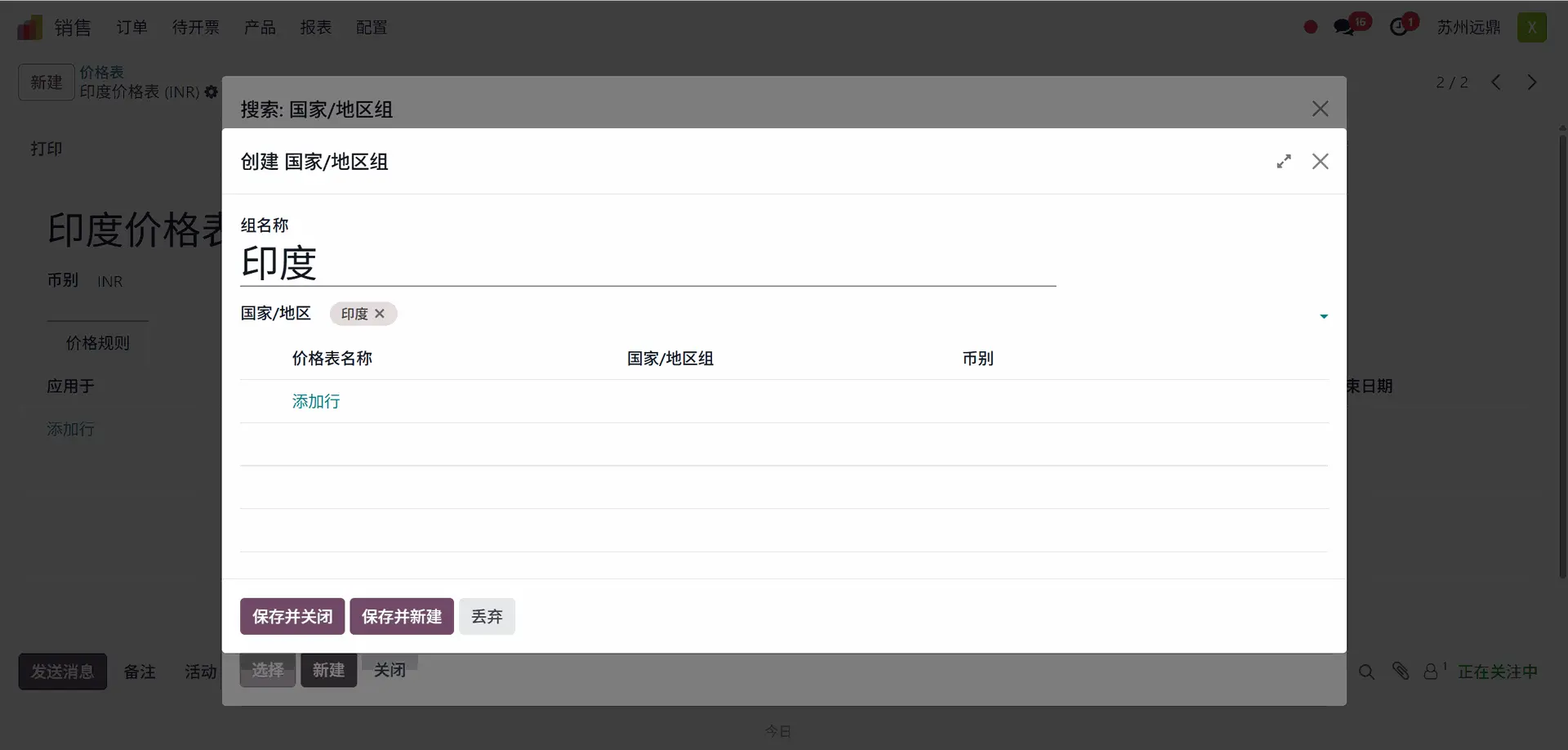Discard changes with 丢弃 button
The width and height of the screenshot is (1568, 750).
tap(487, 617)
